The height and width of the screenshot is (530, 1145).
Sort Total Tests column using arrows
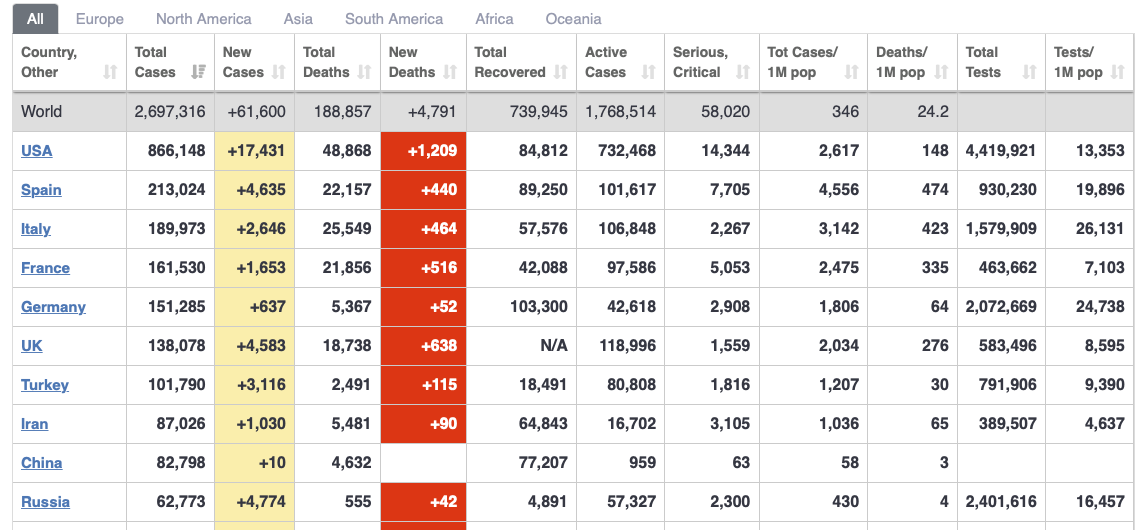coord(1029,72)
